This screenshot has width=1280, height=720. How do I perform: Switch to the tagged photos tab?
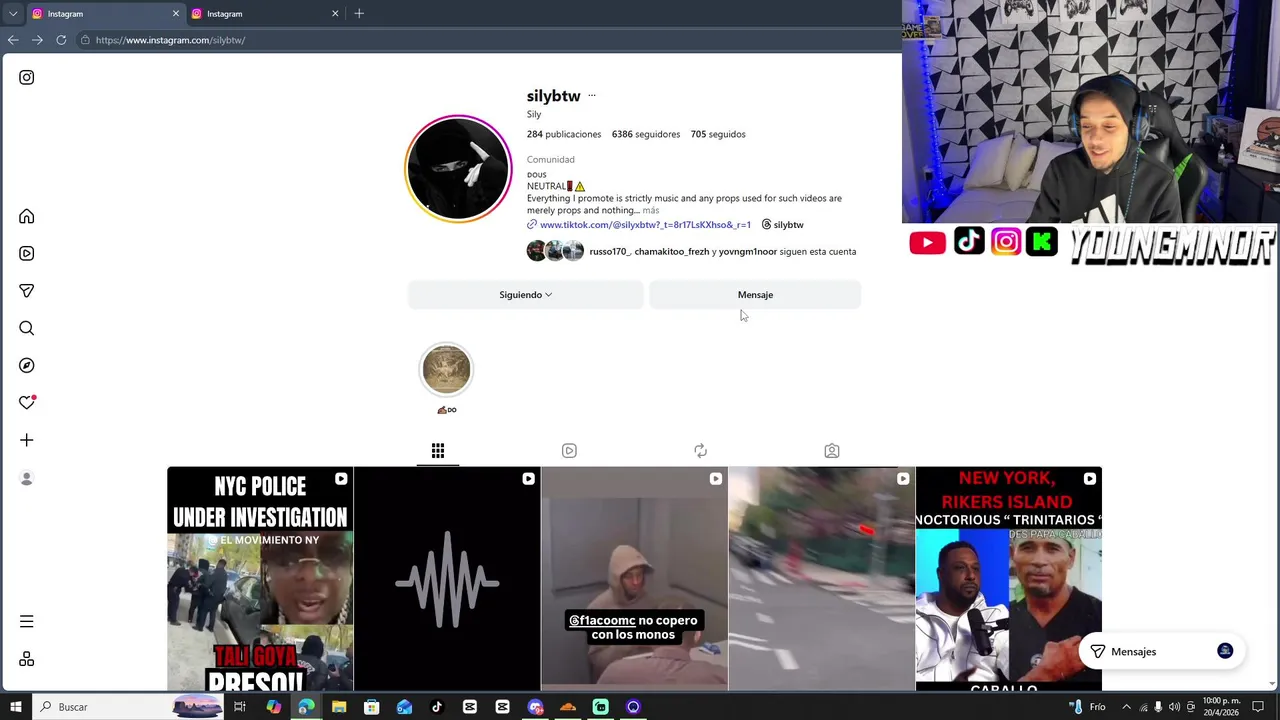[832, 451]
